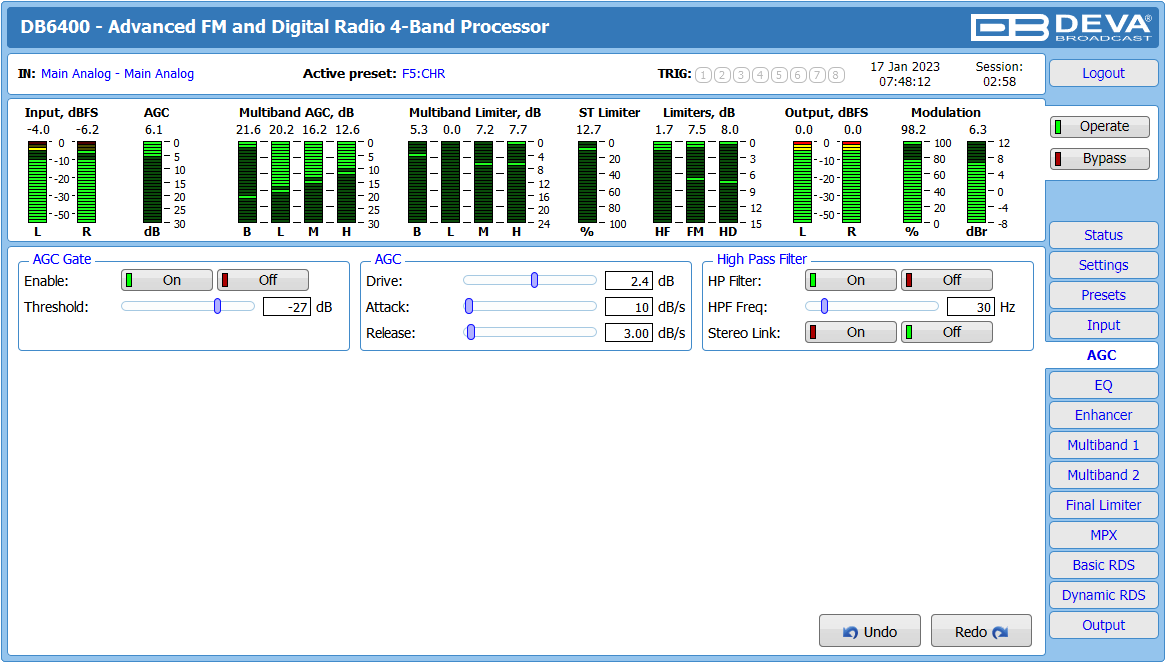This screenshot has height=663, width=1166.
Task: Click the Modulation percent meter
Action: tap(912, 182)
